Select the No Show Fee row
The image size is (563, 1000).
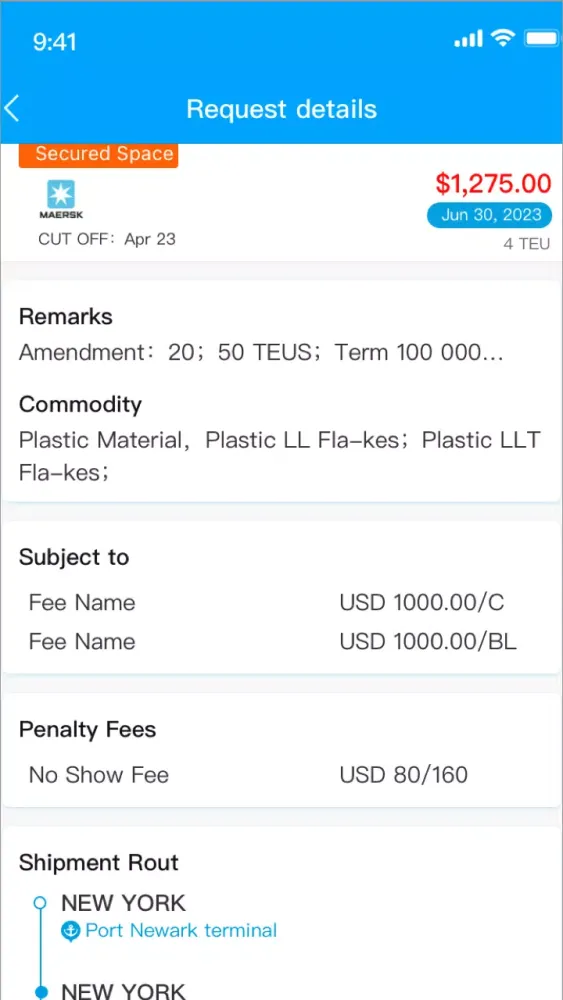pyautogui.click(x=281, y=775)
